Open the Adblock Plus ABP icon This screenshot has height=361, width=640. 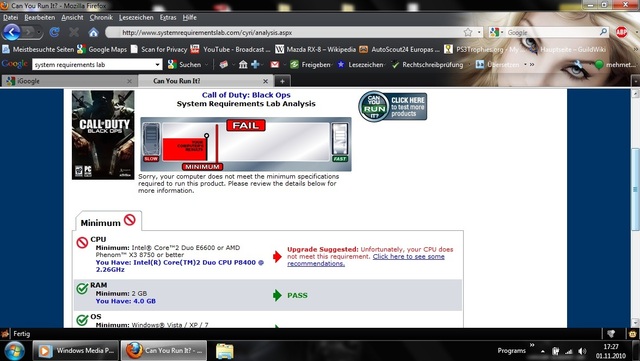point(621,32)
